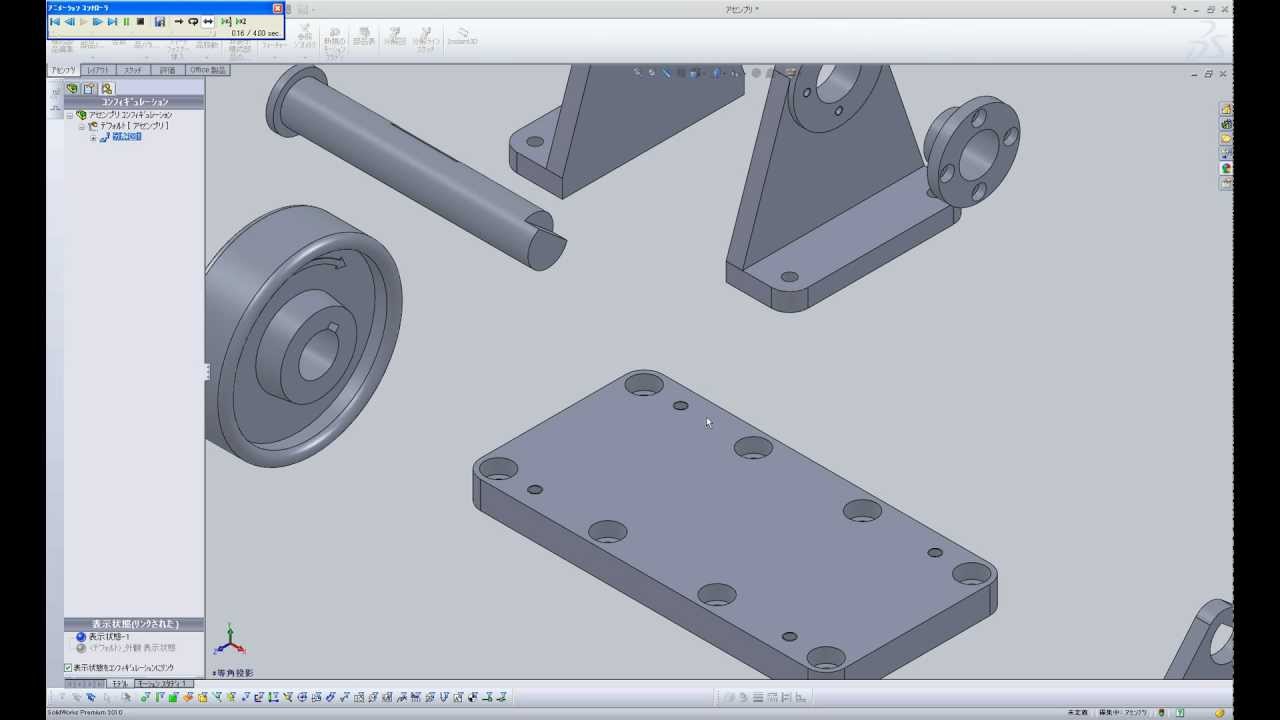Click the fourth task pane icon on right edge
The width and height of the screenshot is (1280, 720).
coord(1226,153)
